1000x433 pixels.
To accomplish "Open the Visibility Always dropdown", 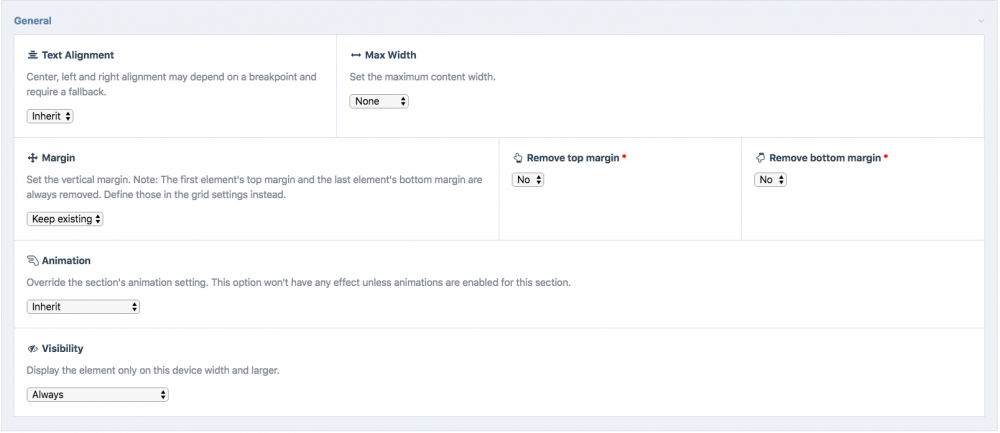I will coord(97,395).
